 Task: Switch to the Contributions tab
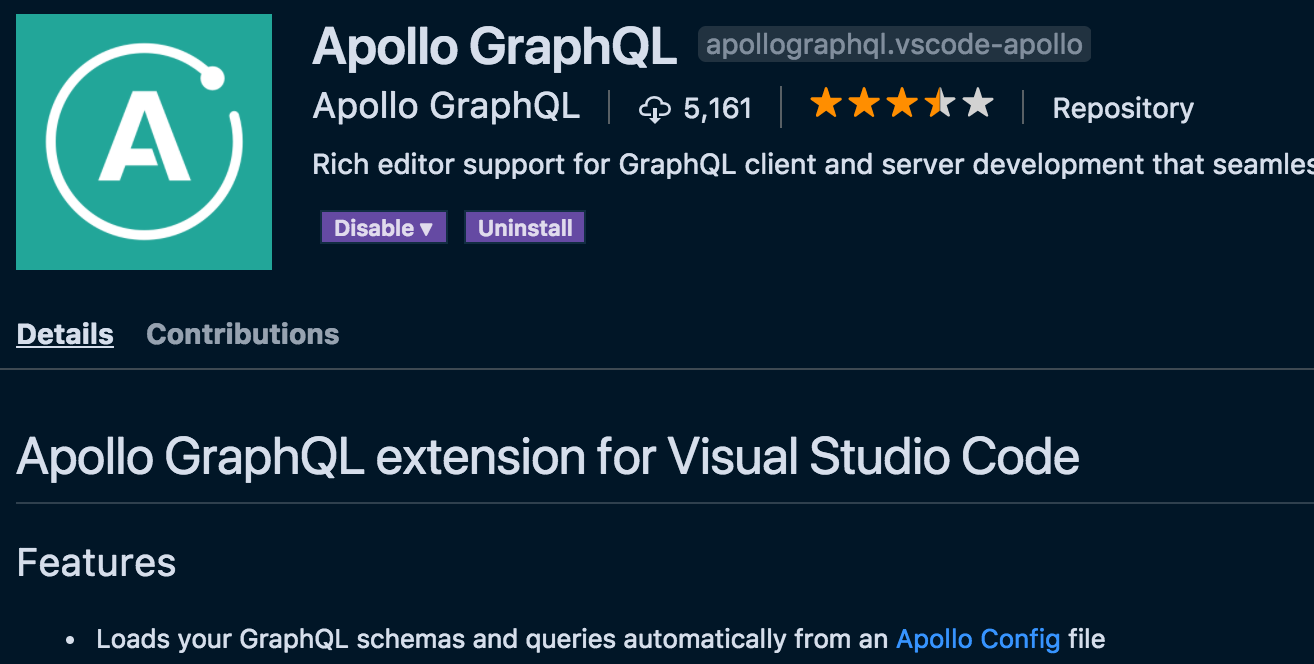coord(242,334)
